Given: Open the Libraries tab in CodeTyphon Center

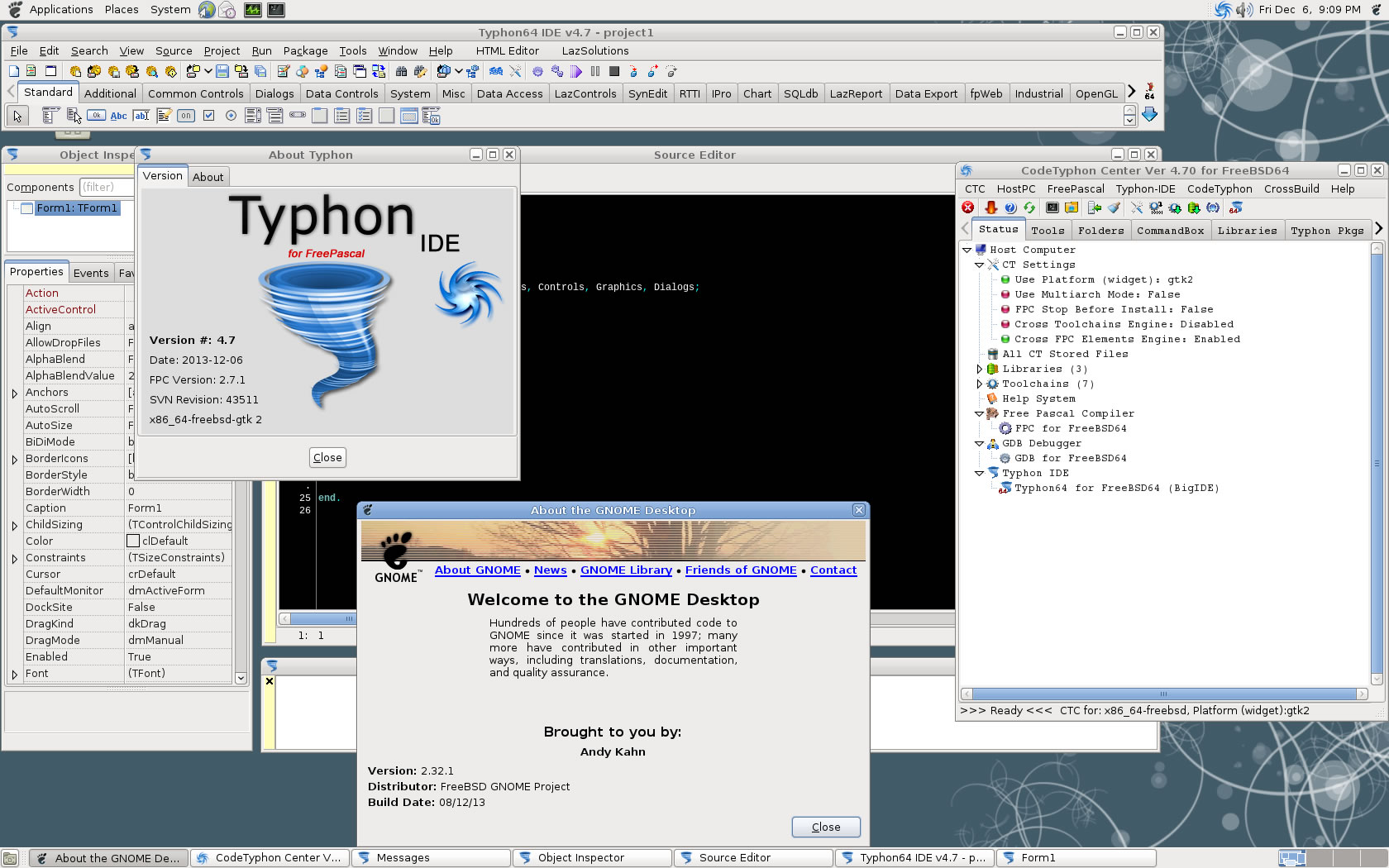Looking at the screenshot, I should click(x=1247, y=231).
